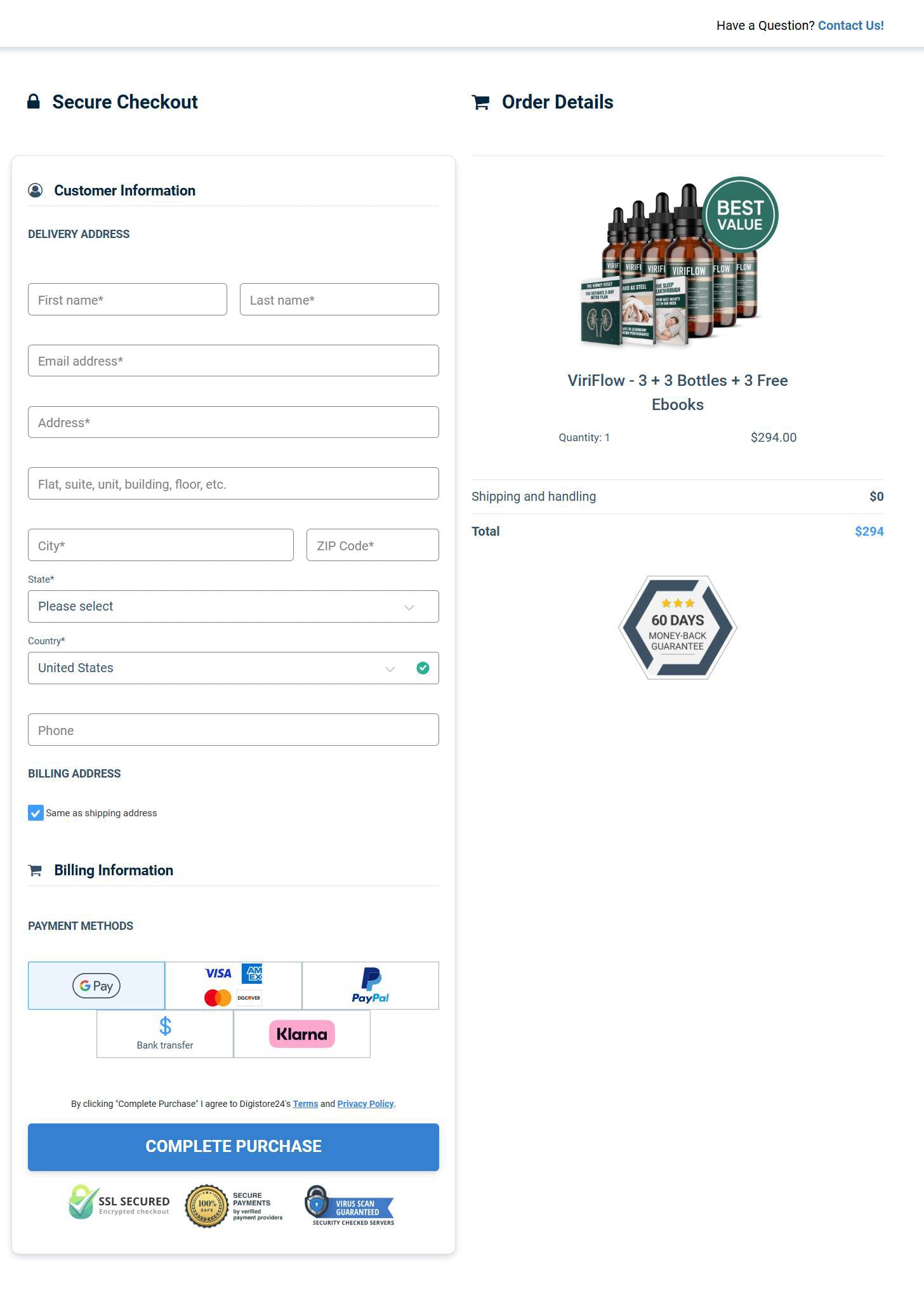Click the State dropdown chevron arrow
924x1291 pixels.
tap(409, 607)
